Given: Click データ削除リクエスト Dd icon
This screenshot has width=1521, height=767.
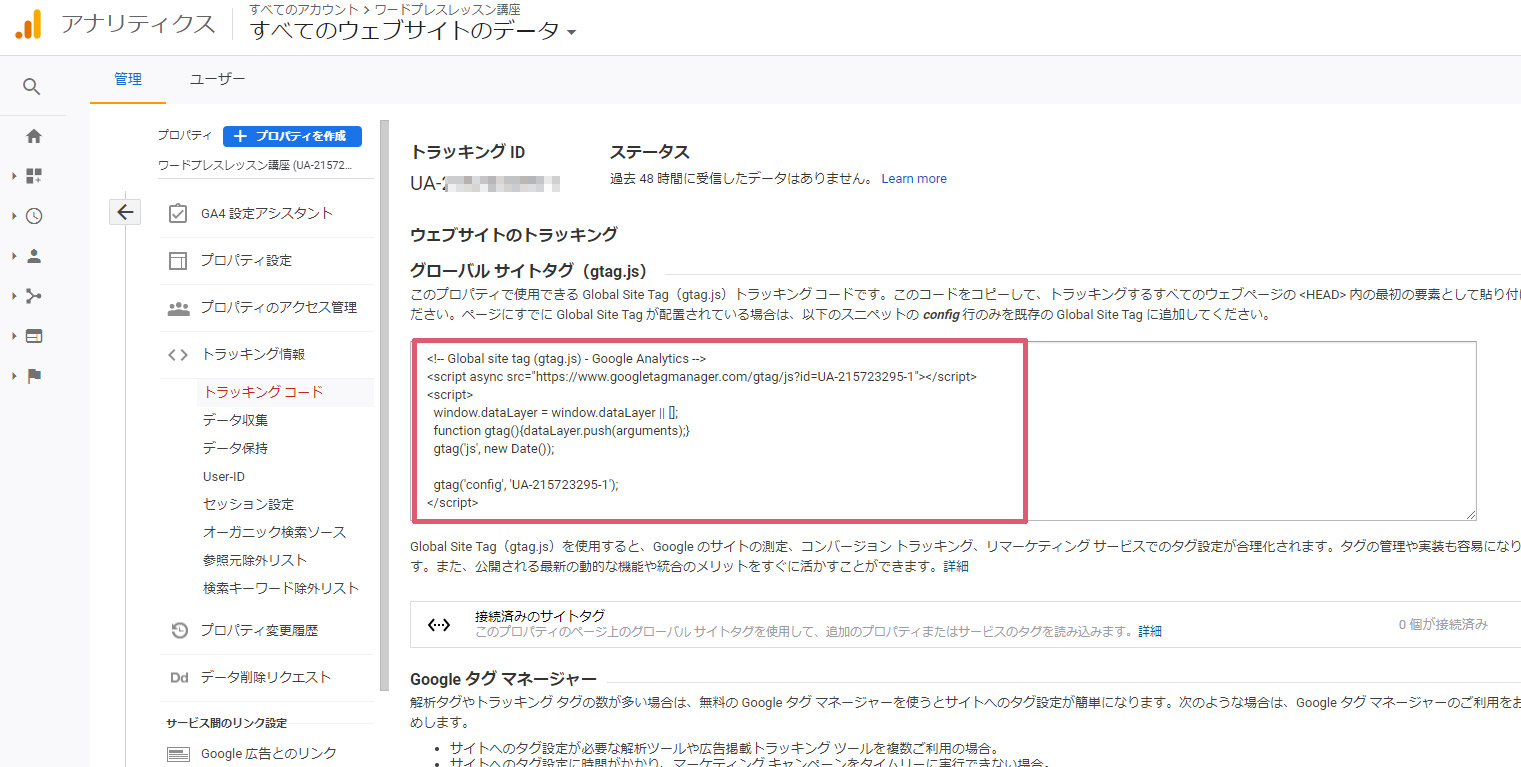Looking at the screenshot, I should point(179,678).
